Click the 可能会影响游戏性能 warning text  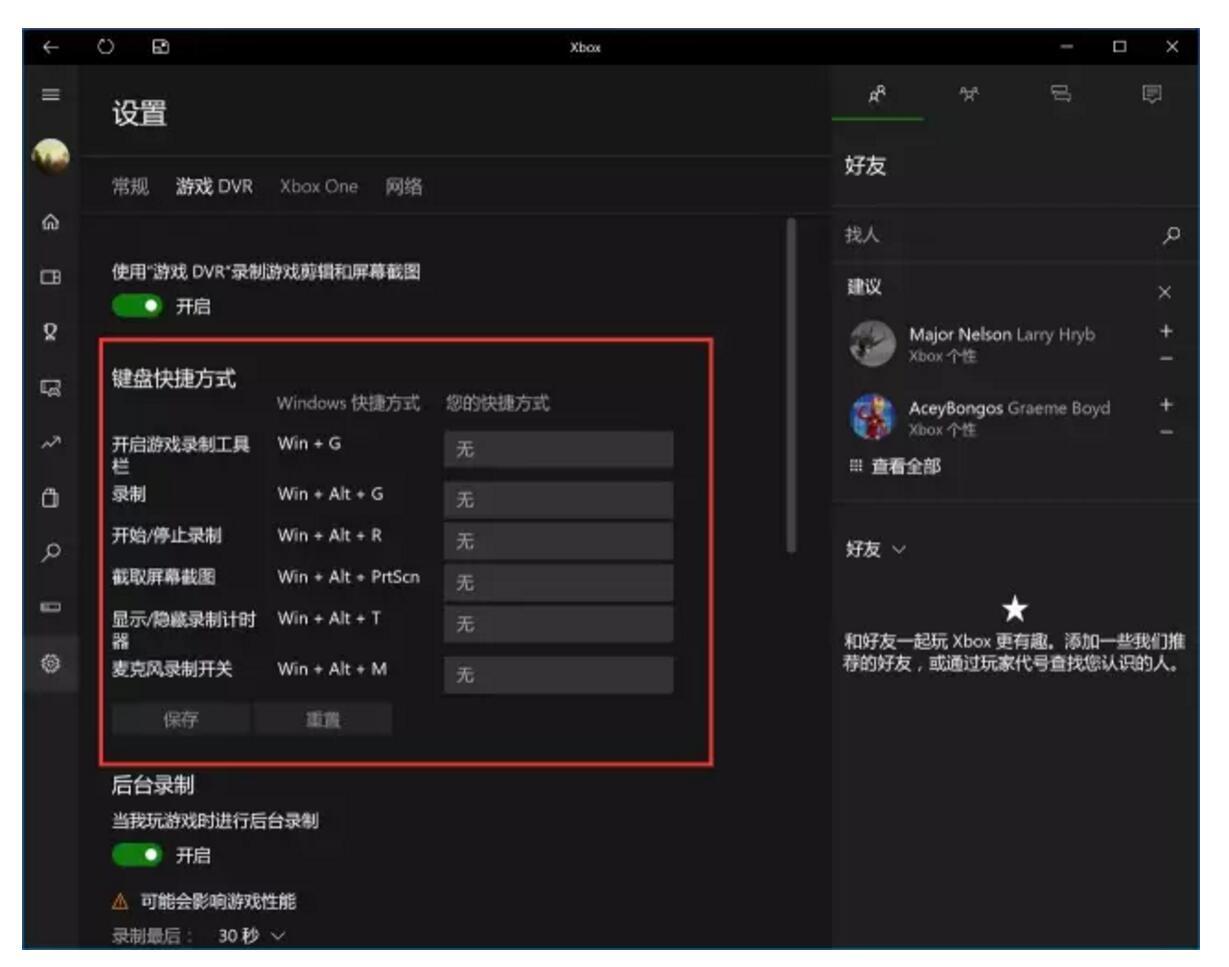(218, 903)
